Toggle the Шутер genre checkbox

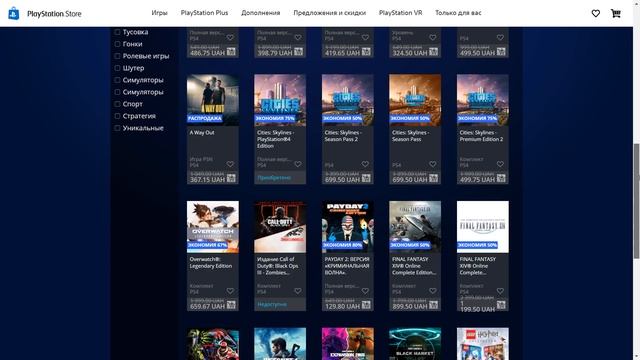pyautogui.click(x=118, y=68)
